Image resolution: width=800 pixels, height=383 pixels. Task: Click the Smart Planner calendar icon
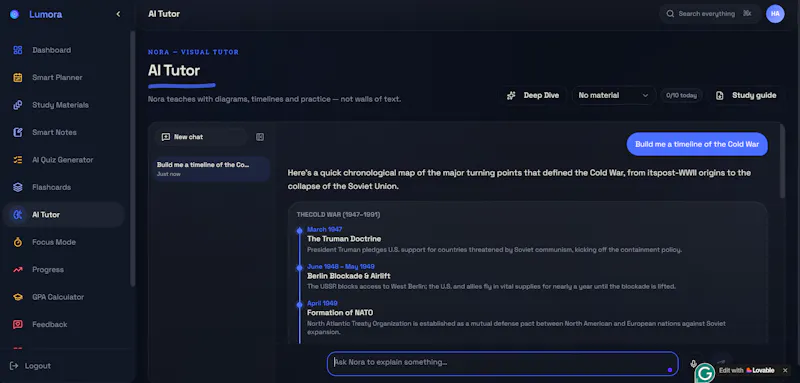click(18, 78)
